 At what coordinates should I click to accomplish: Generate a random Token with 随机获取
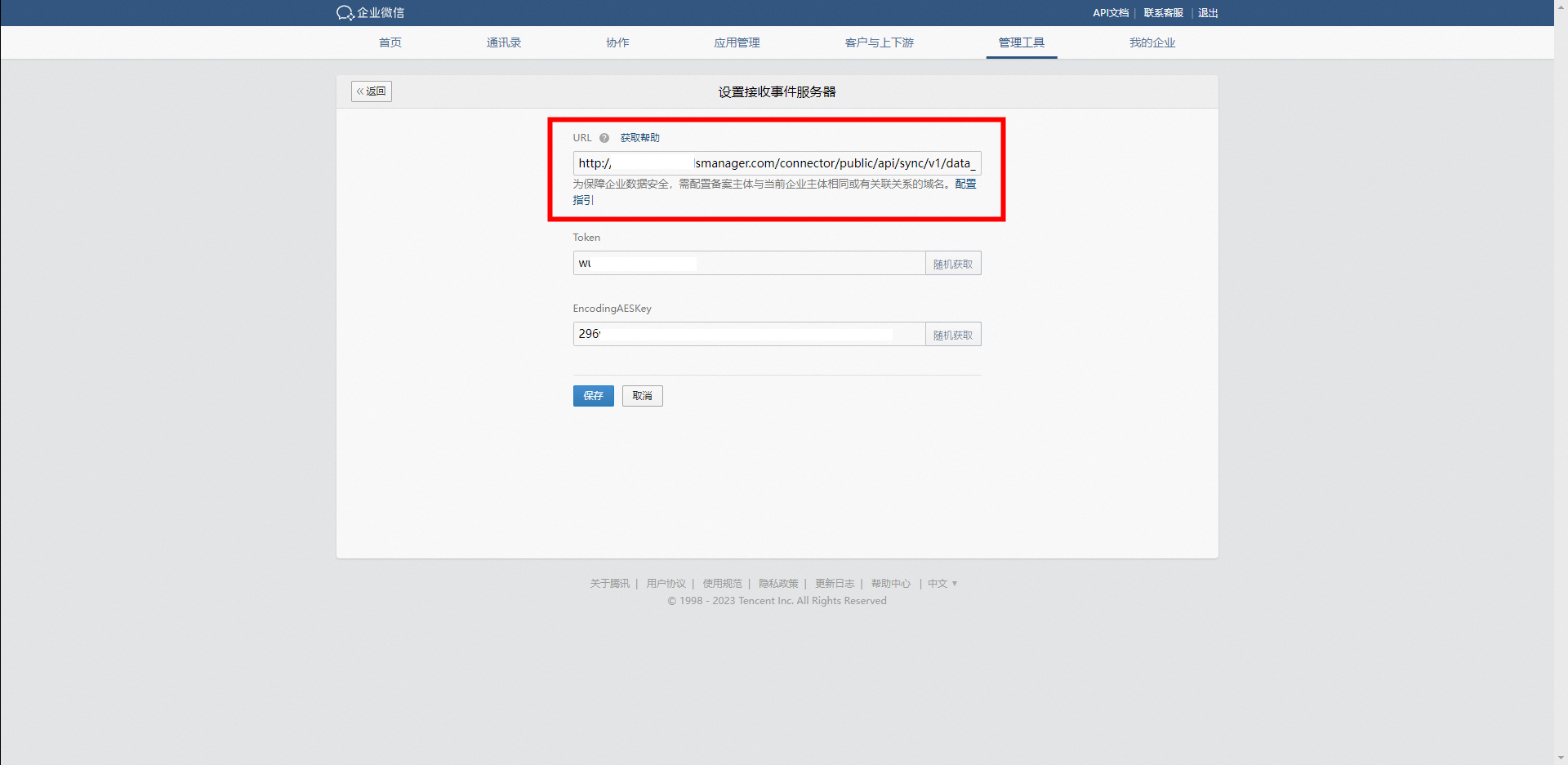tap(953, 264)
